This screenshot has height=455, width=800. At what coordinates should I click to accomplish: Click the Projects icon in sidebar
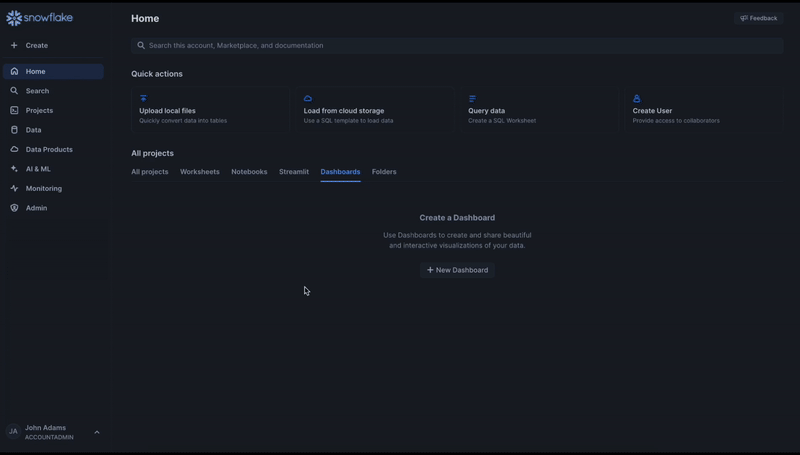pyautogui.click(x=14, y=110)
